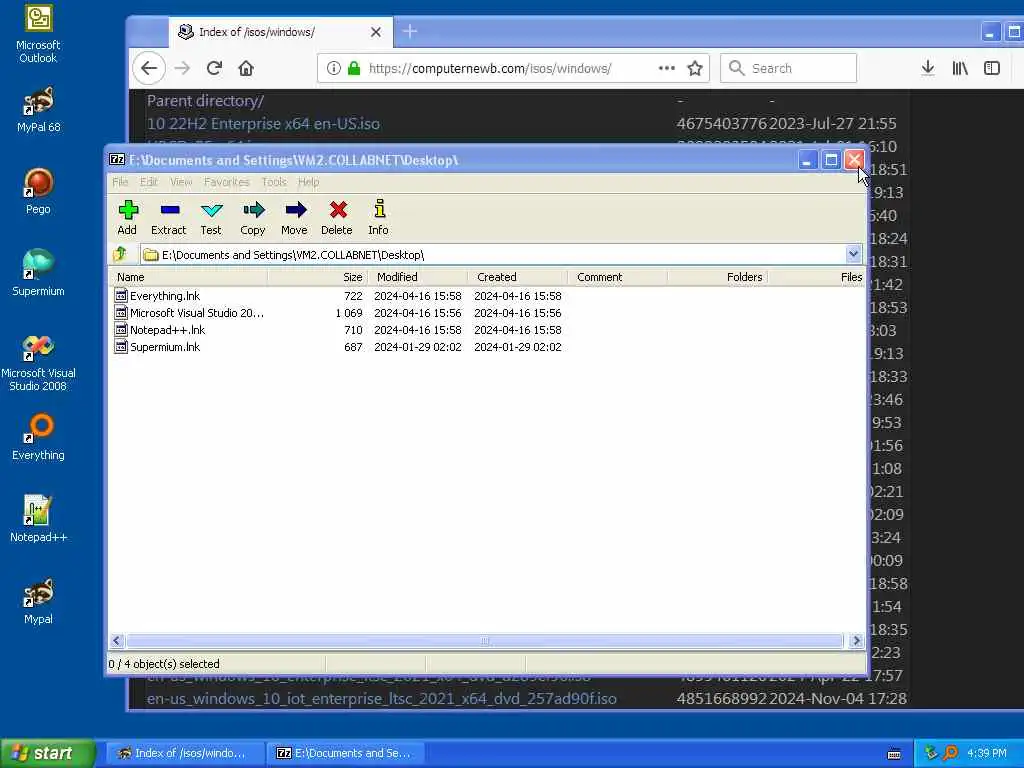Select the Notepad++ desktop shortcut
The image size is (1024, 768).
(38, 520)
